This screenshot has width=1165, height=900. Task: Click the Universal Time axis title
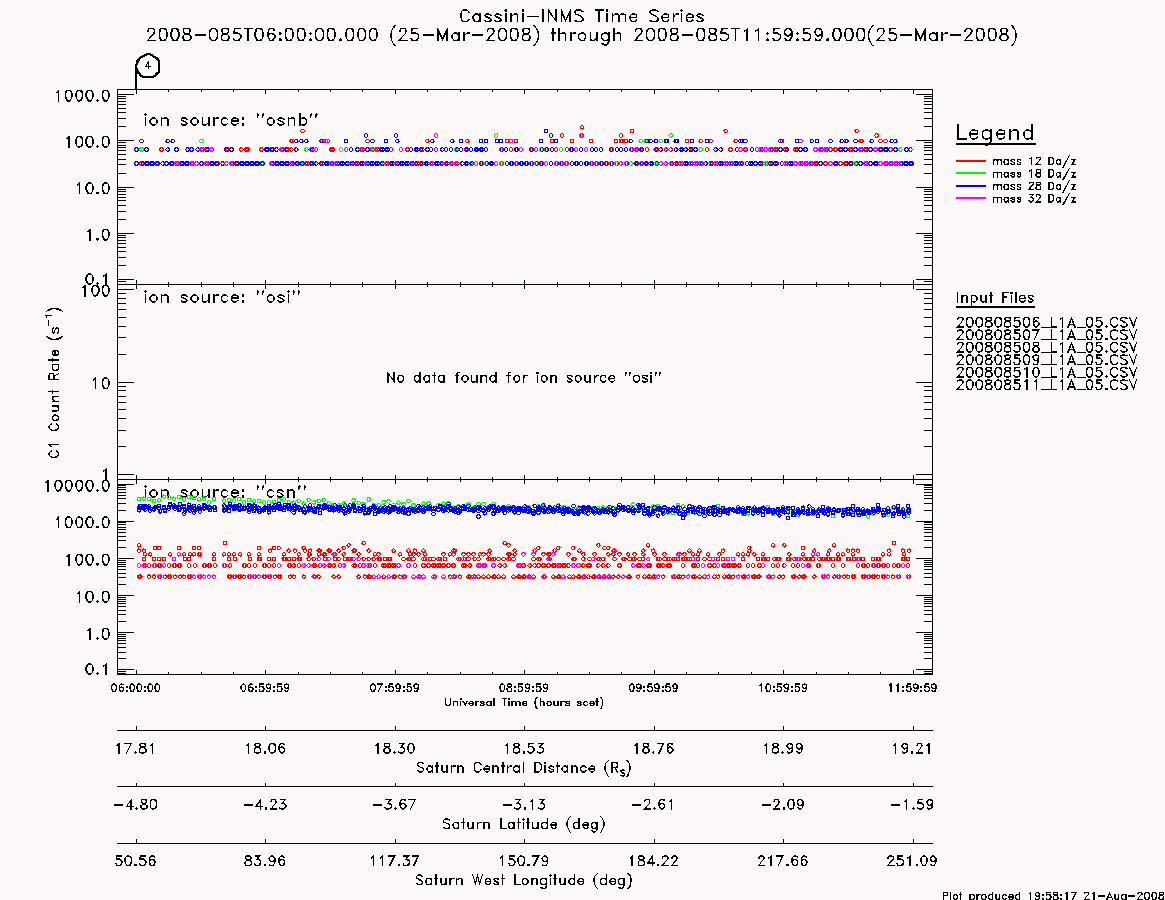(524, 702)
